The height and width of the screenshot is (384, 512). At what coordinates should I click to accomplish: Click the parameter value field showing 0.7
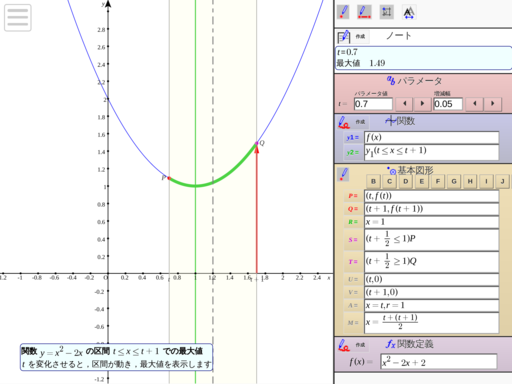(x=373, y=104)
